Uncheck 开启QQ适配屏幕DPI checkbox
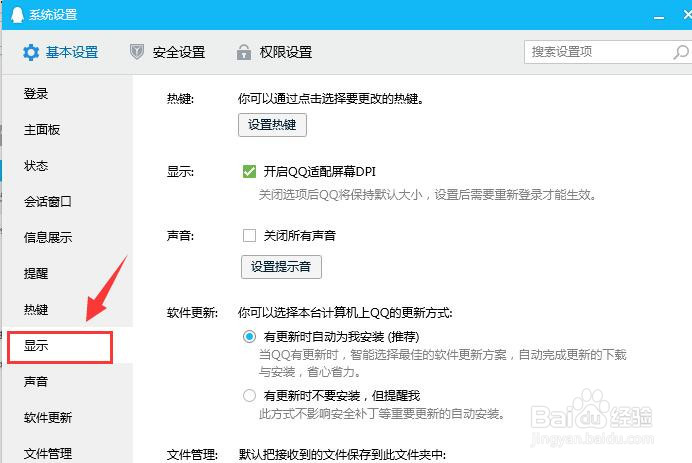 249,171
